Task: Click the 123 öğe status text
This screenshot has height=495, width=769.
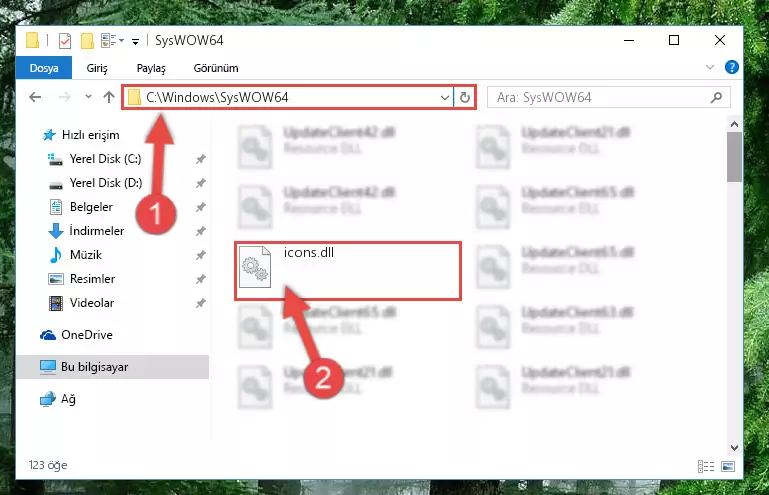Action: pyautogui.click(x=48, y=465)
